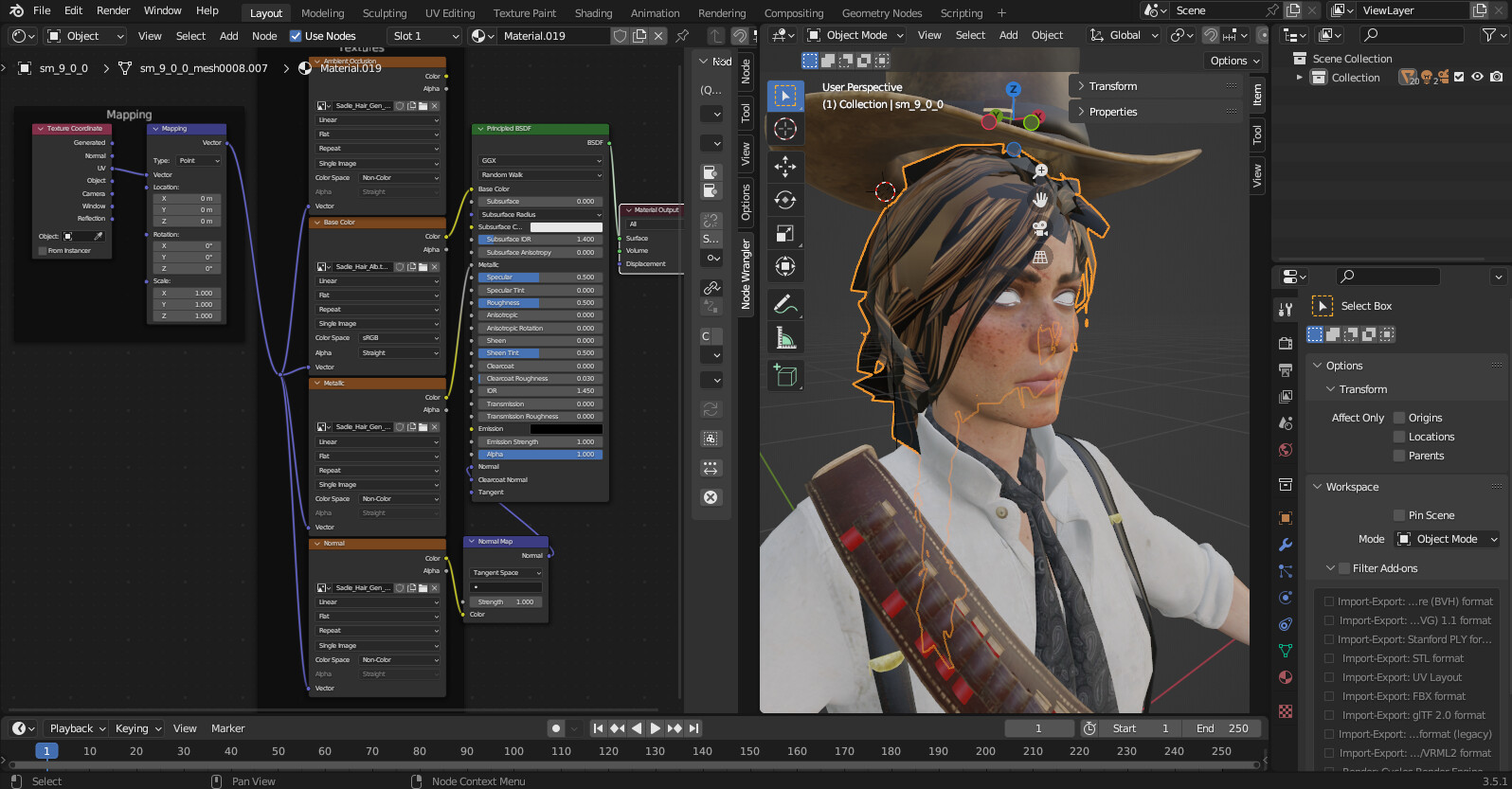This screenshot has width=1512, height=789.
Task: Click the Node Wrangler delete unused X icon
Action: coord(711,497)
